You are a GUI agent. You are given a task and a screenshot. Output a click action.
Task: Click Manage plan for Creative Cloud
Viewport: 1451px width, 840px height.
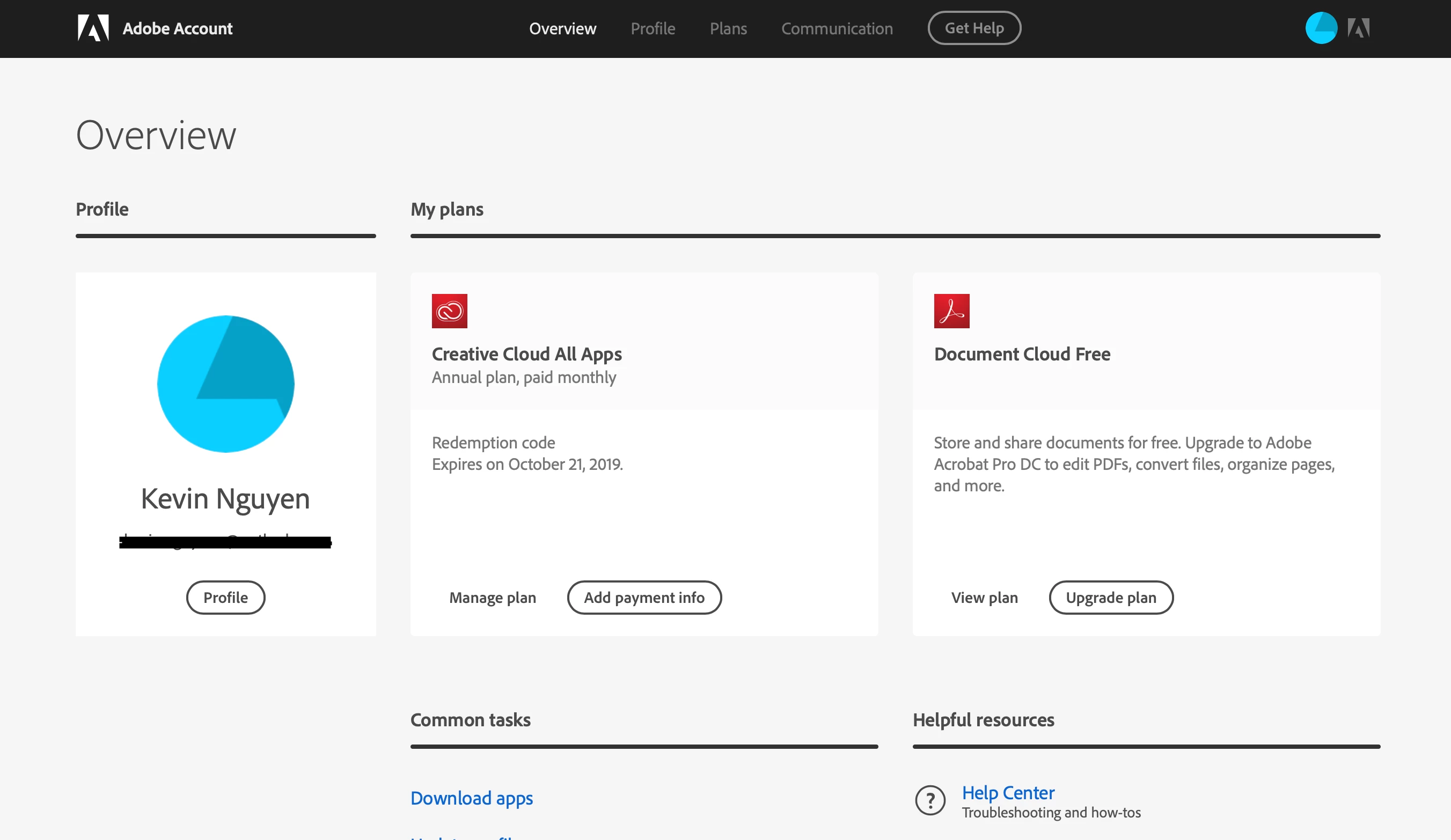tap(492, 598)
